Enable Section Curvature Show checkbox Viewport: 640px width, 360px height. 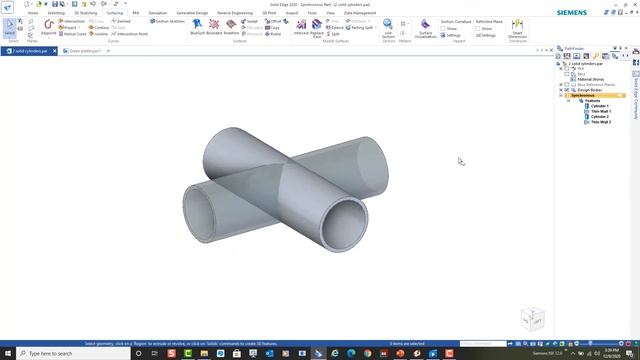pos(443,29)
